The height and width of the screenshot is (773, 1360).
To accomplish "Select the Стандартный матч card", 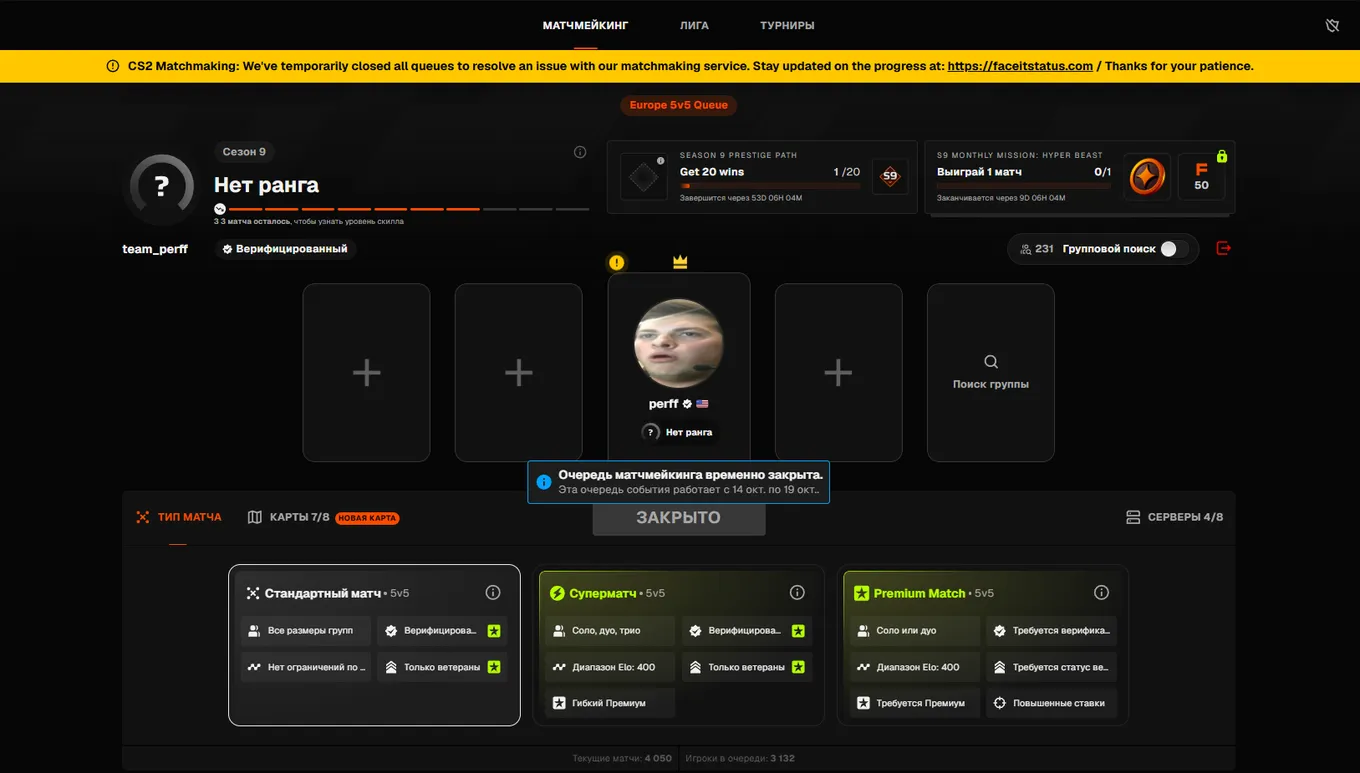I will [374, 645].
